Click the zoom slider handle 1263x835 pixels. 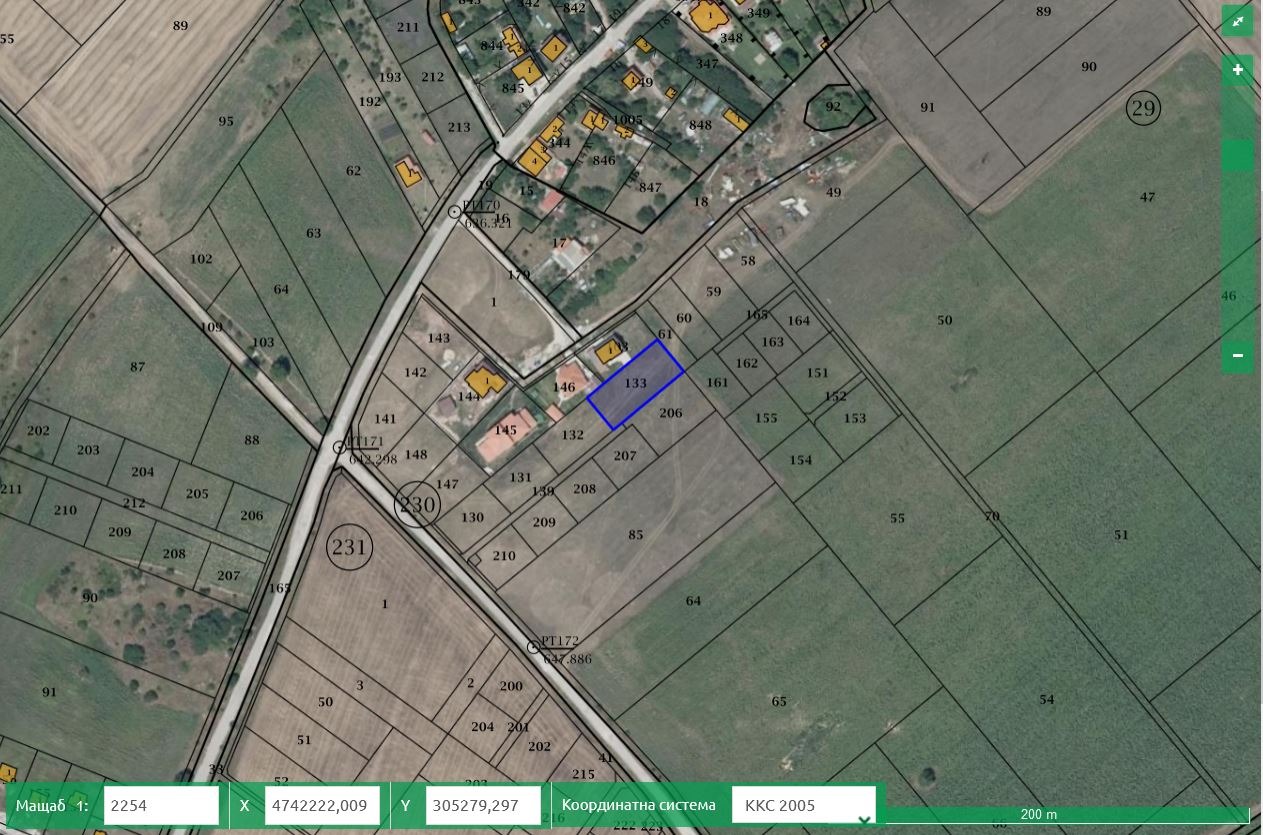coord(1237,155)
